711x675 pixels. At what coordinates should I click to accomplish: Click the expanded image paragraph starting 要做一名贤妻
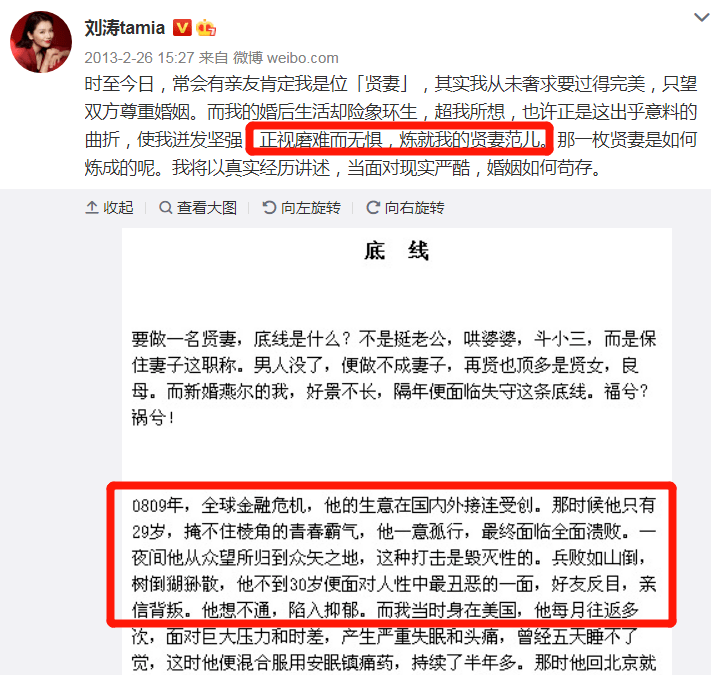394,378
